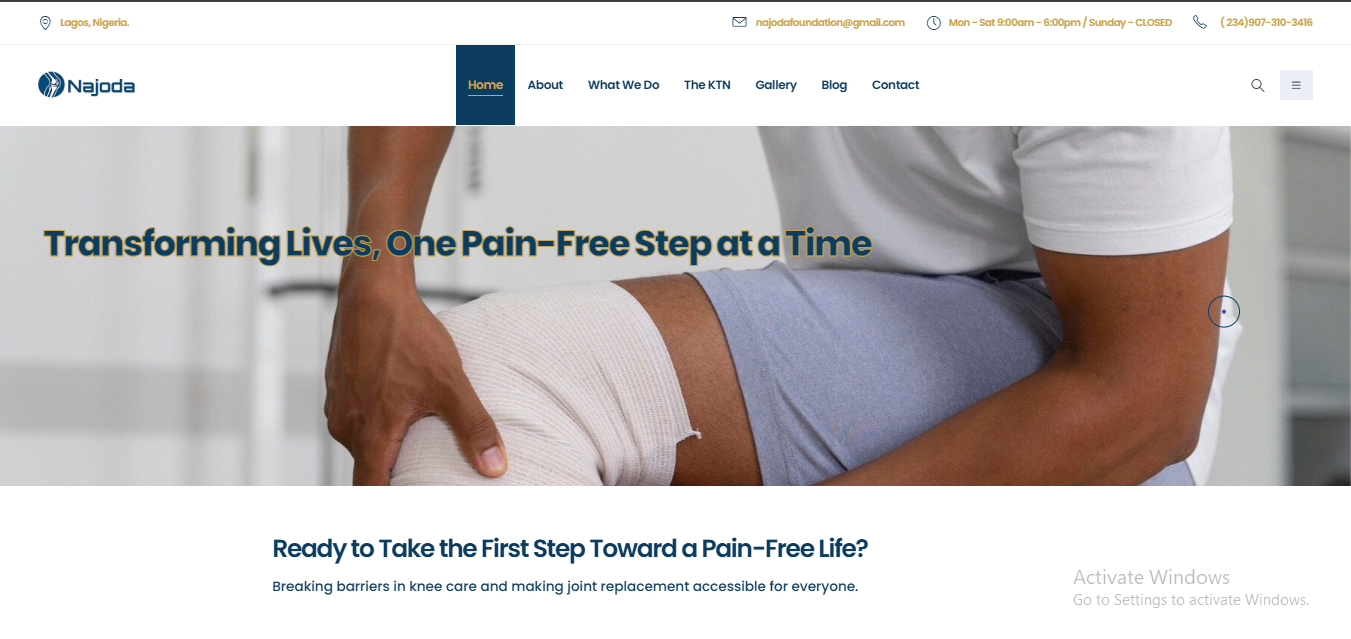Click the Ready to Take the First Step heading
This screenshot has width=1351, height=639.
pyautogui.click(x=570, y=548)
